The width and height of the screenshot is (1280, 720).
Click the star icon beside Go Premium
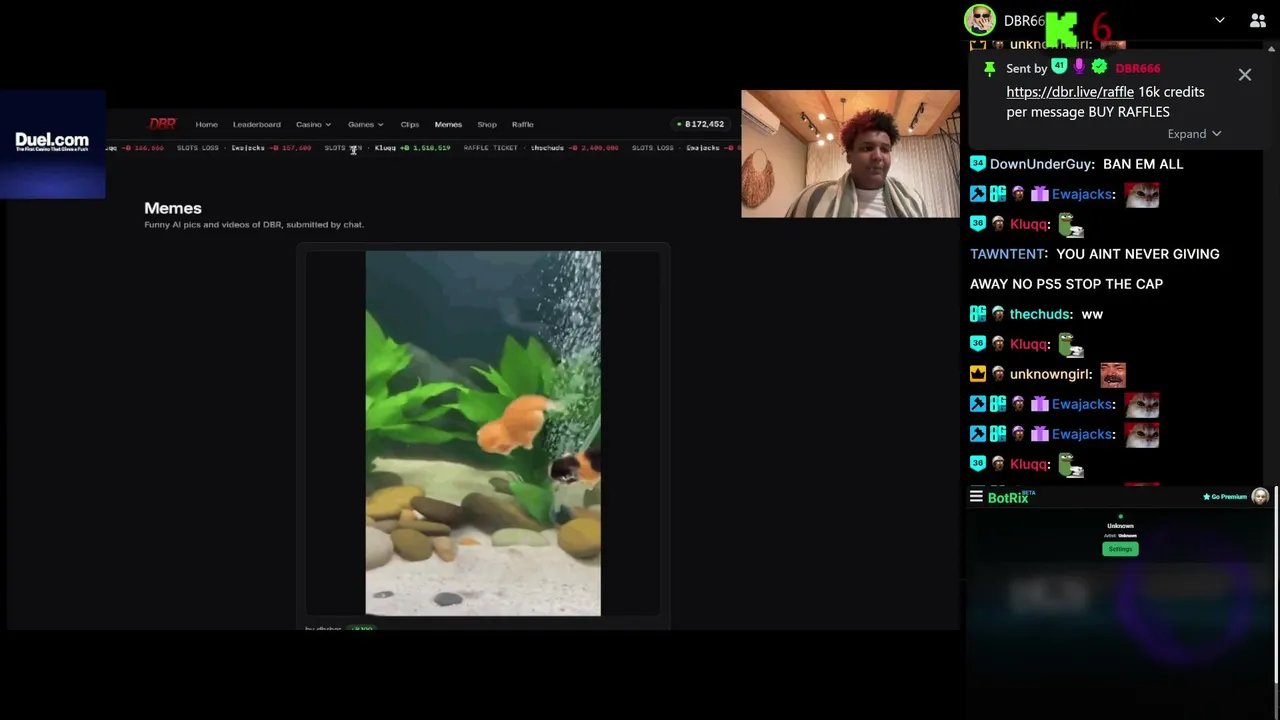coord(1207,497)
